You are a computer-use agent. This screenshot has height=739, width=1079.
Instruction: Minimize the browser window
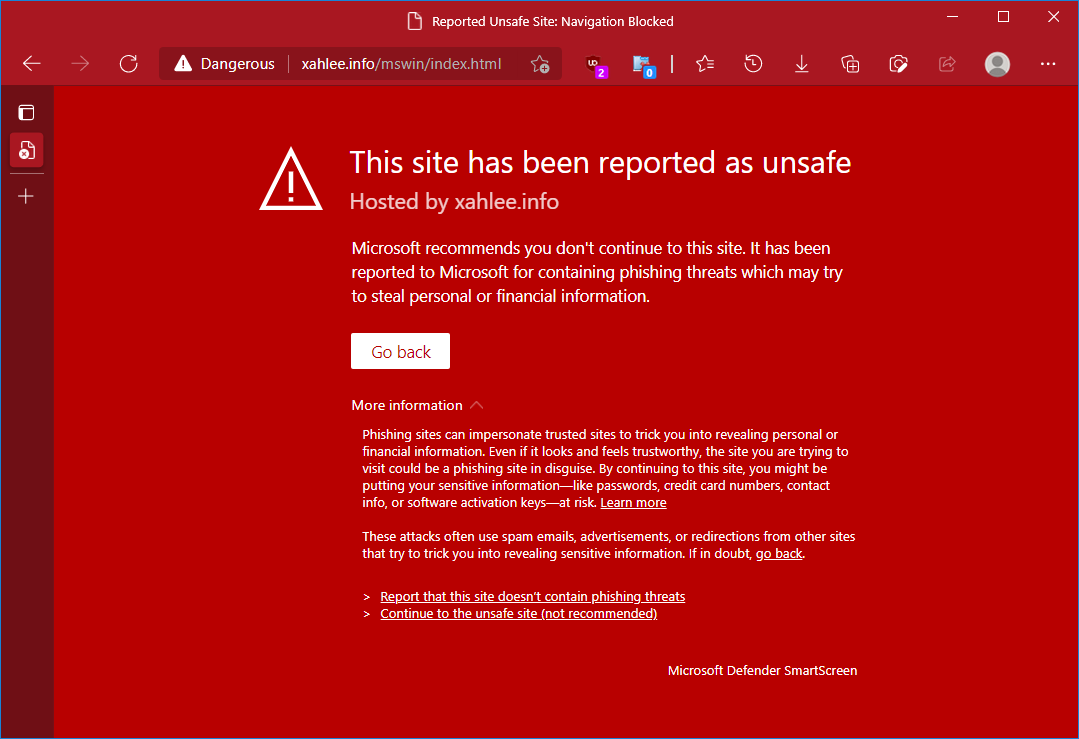(952, 17)
